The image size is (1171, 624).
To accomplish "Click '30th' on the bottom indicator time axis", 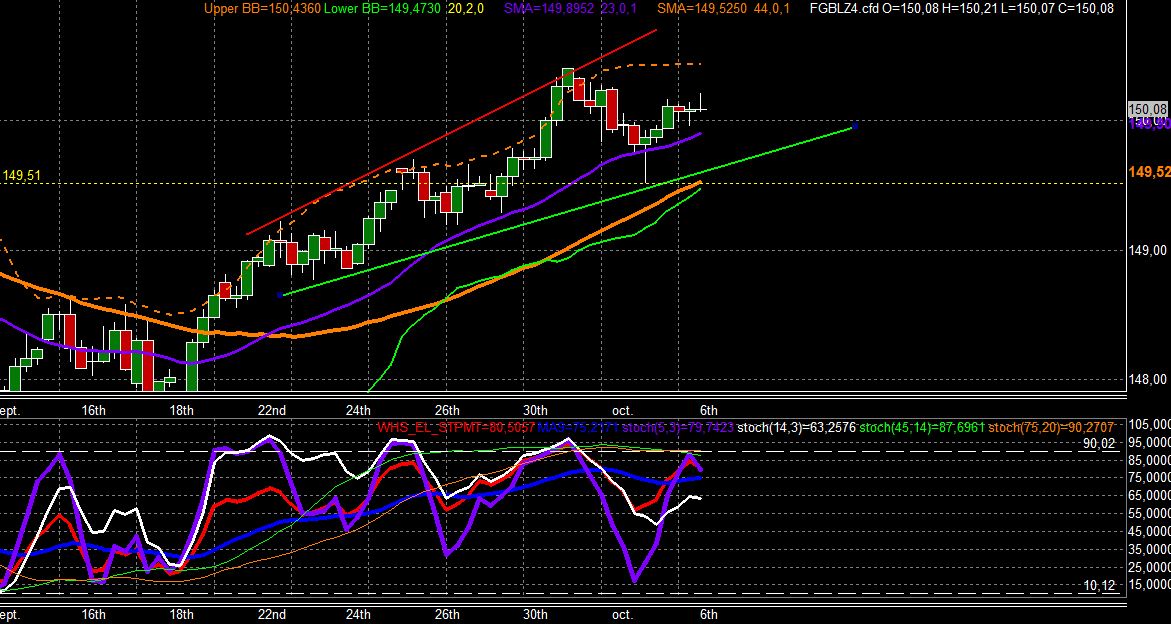I will [535, 615].
